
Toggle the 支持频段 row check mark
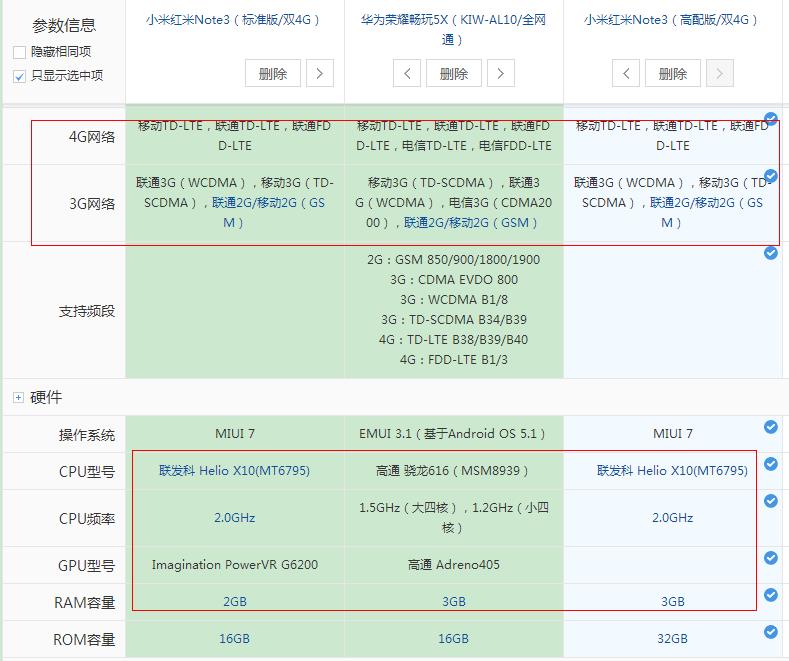(770, 253)
